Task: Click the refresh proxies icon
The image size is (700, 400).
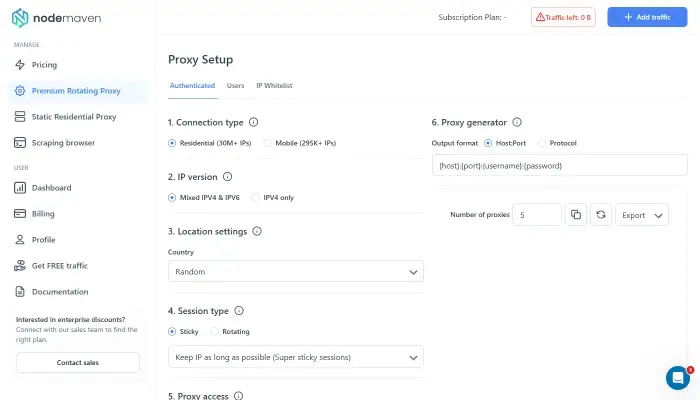Action: tap(600, 214)
